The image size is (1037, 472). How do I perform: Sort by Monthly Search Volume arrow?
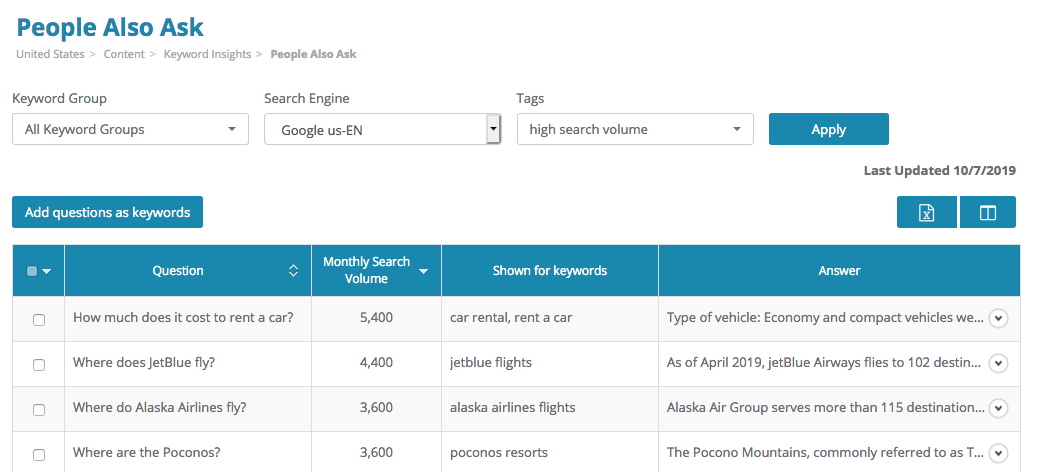point(424,271)
